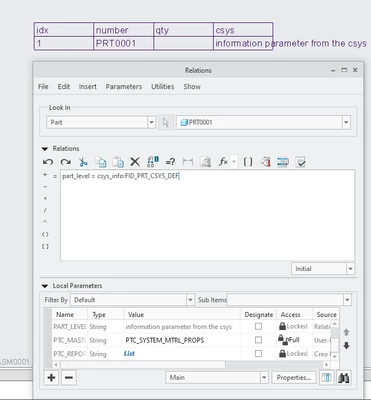Open the File menu
Image resolution: width=371 pixels, height=400 pixels.
[43, 87]
